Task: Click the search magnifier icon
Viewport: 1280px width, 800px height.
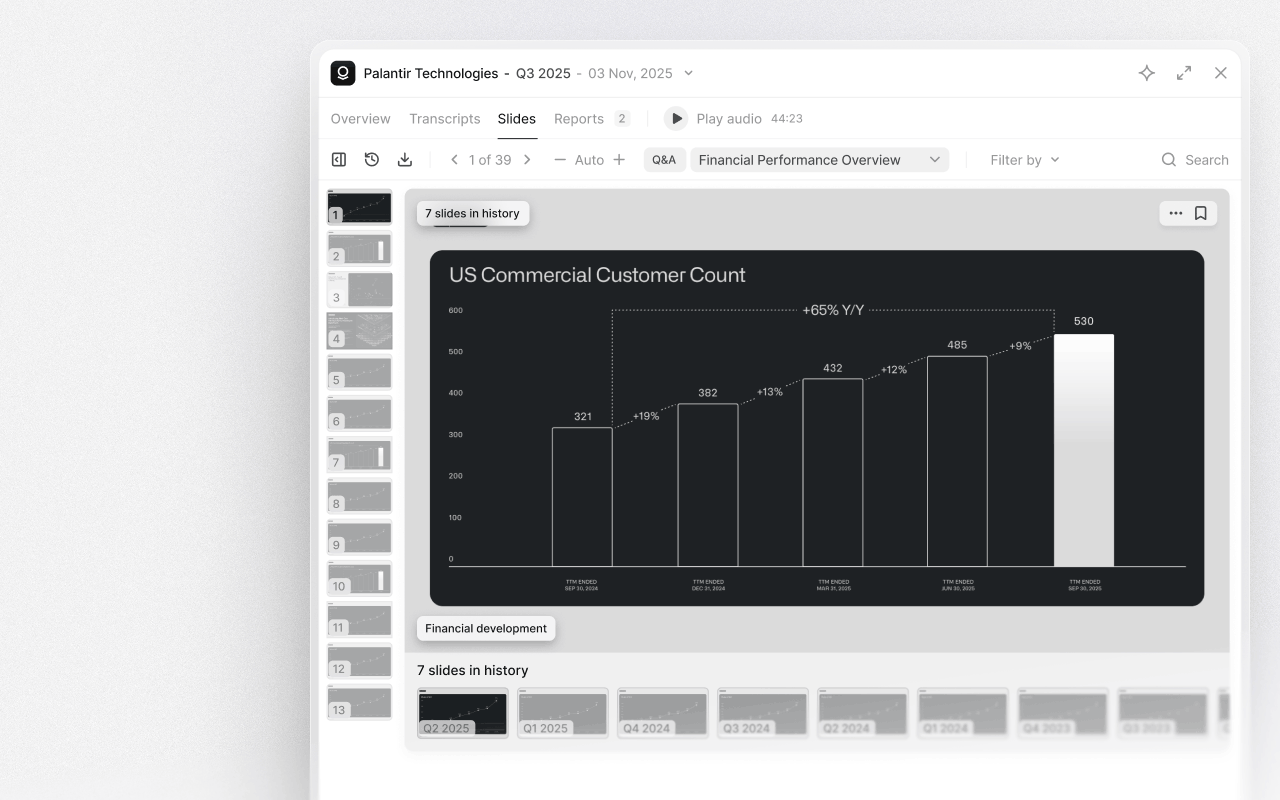Action: 1169,160
